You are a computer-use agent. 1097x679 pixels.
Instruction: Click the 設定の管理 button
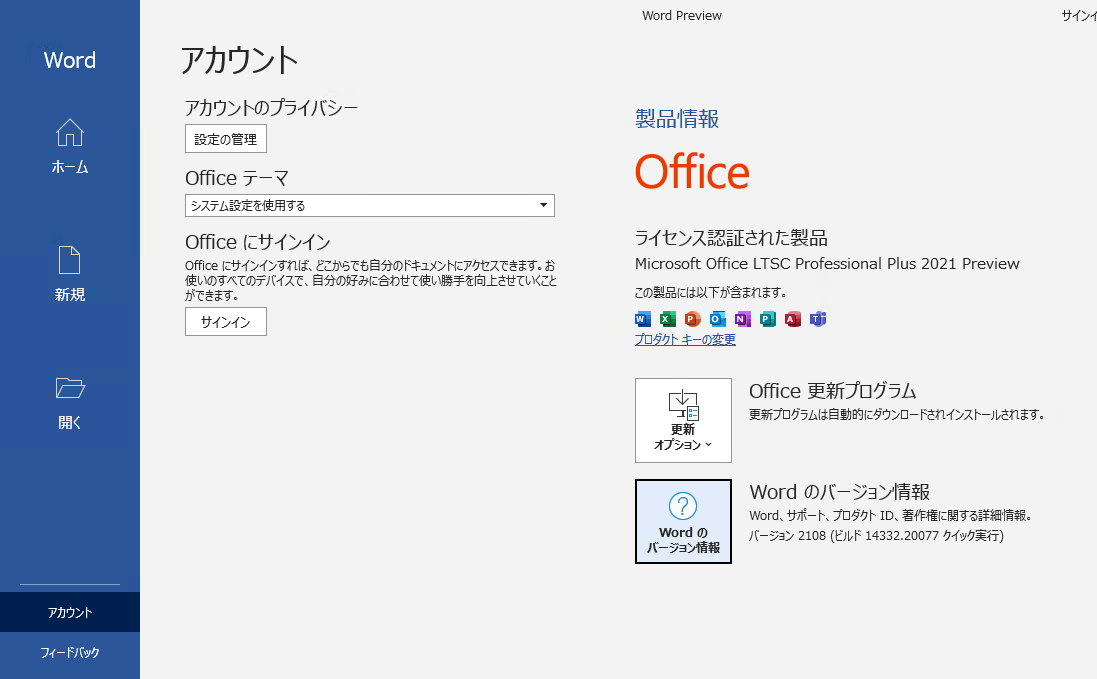(x=226, y=139)
